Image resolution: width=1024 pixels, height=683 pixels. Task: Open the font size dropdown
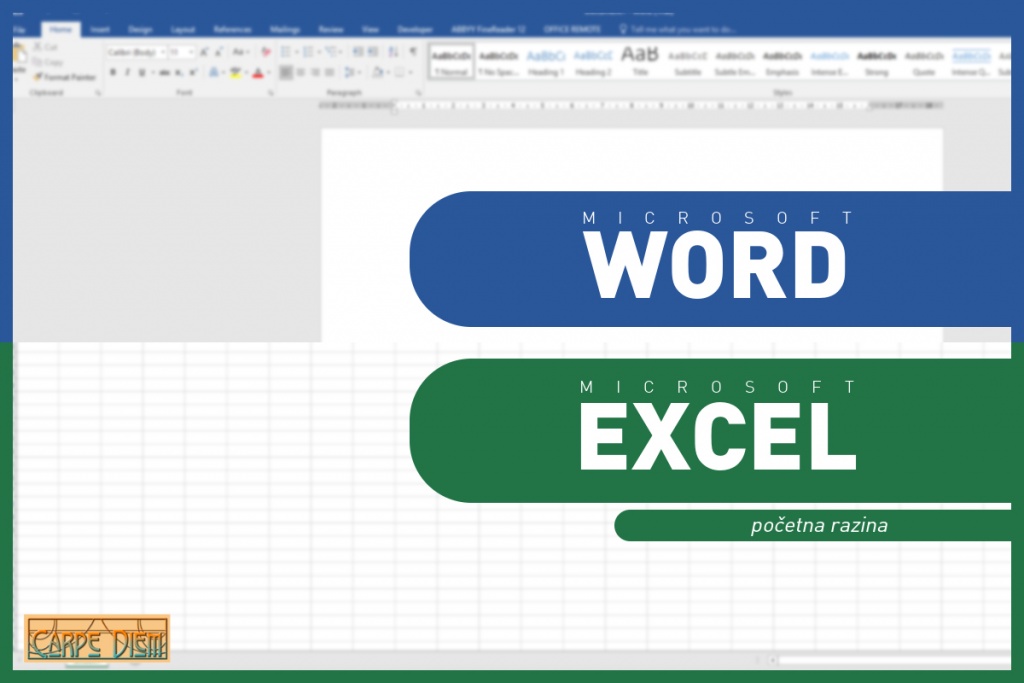pyautogui.click(x=181, y=52)
